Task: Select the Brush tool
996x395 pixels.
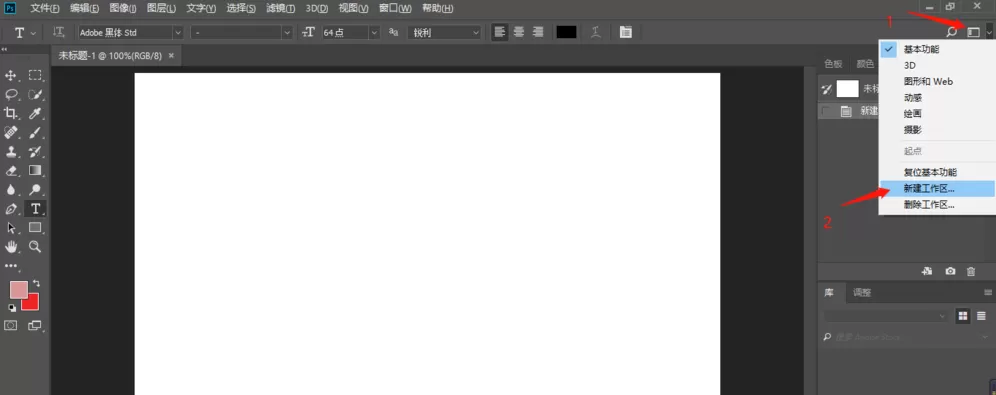Action: (36, 133)
